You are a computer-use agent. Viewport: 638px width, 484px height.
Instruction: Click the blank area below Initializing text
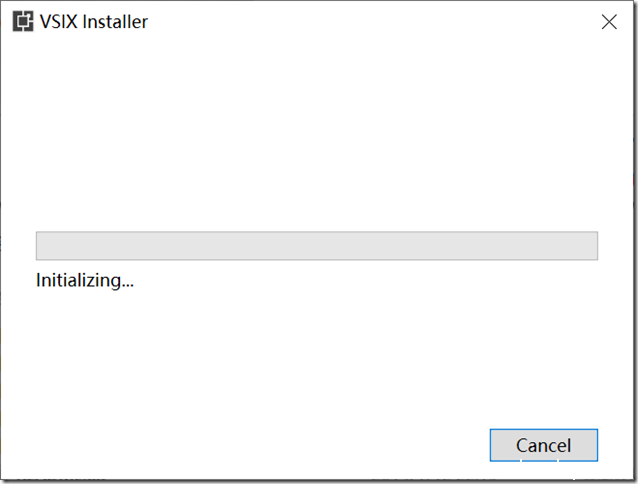(x=316, y=360)
